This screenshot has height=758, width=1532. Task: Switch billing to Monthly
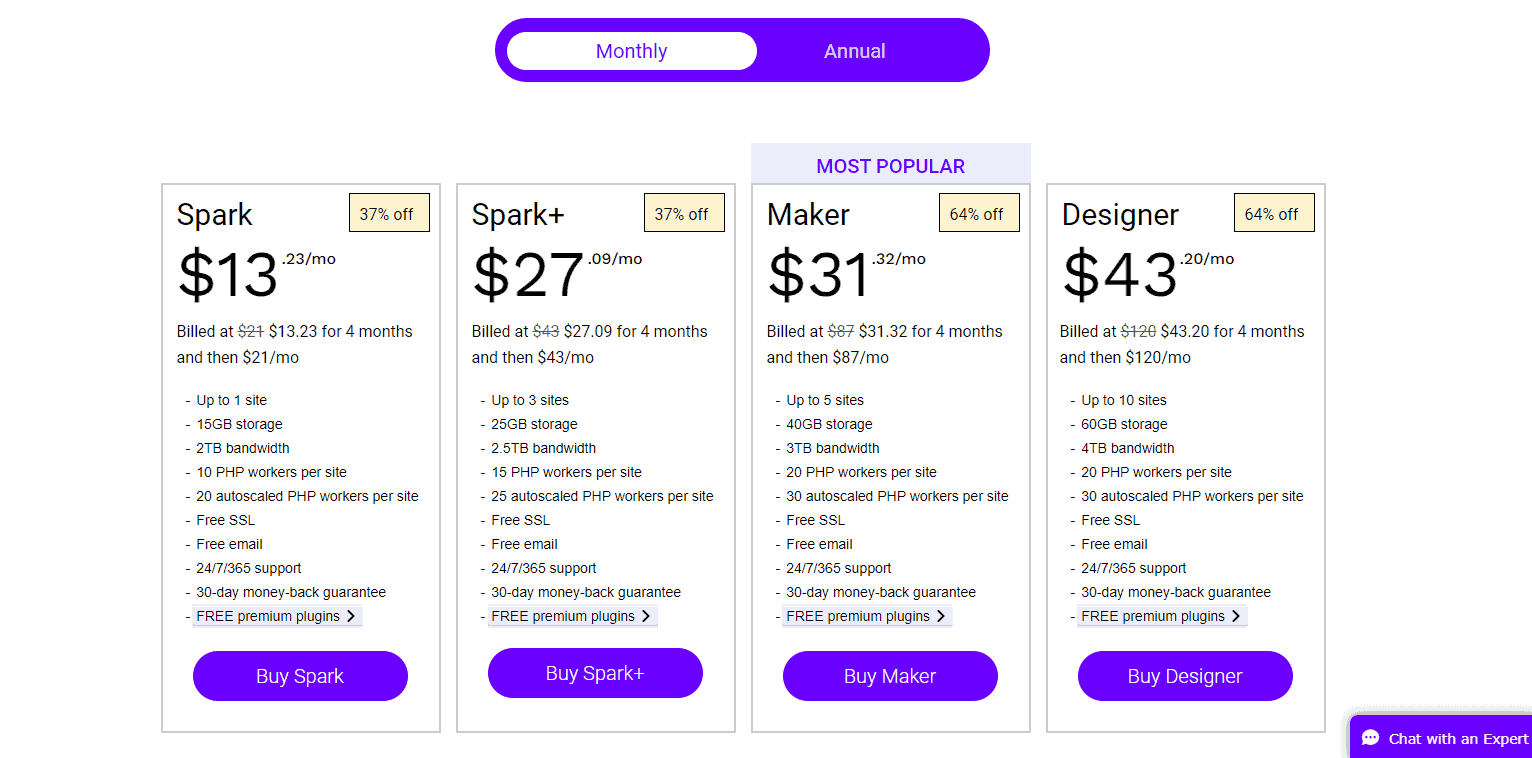point(631,51)
